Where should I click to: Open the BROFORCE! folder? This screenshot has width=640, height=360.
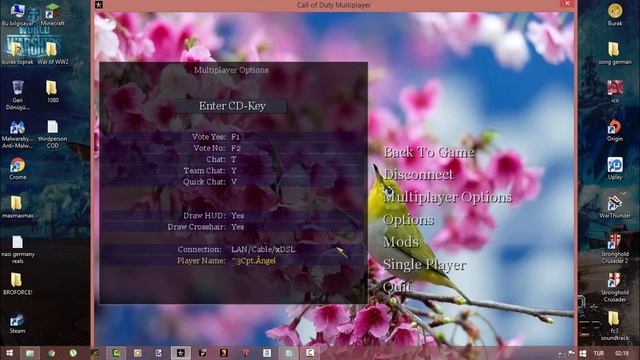tap(17, 283)
